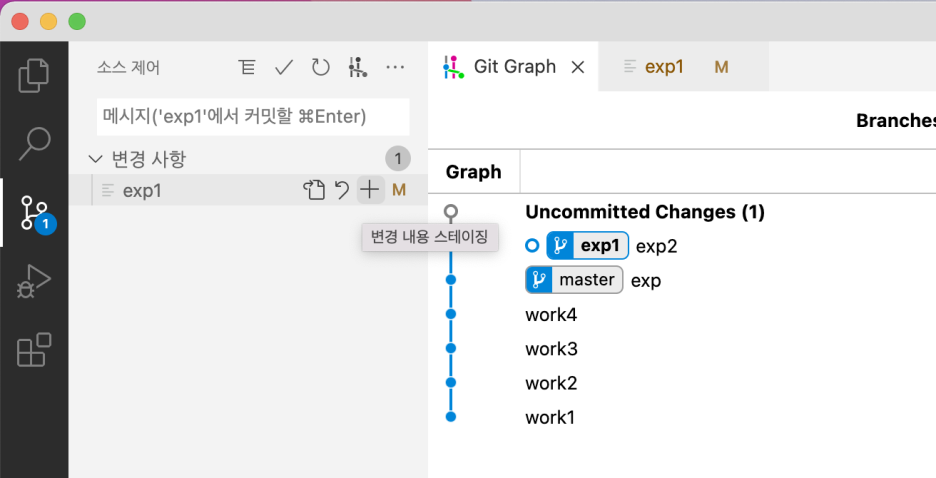Click the yellow minimize window button
The height and width of the screenshot is (478, 936).
pyautogui.click(x=48, y=21)
